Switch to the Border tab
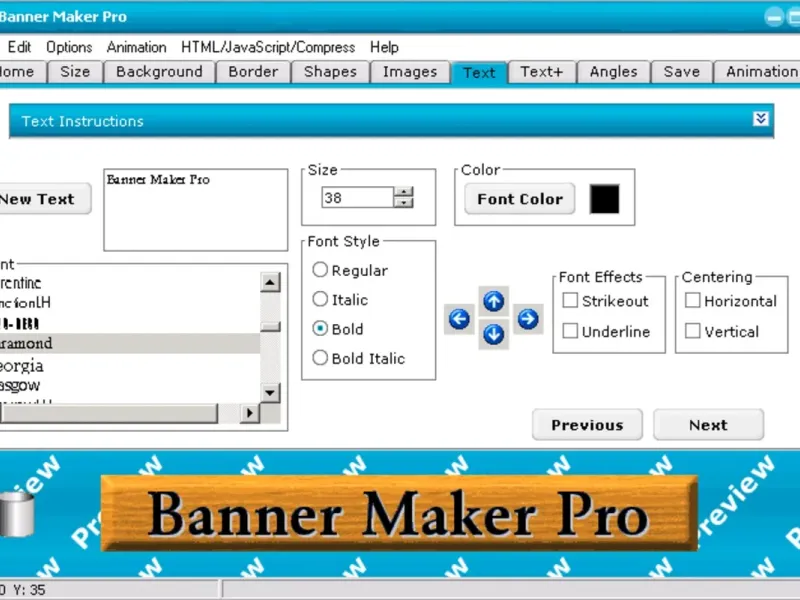 click(x=253, y=72)
